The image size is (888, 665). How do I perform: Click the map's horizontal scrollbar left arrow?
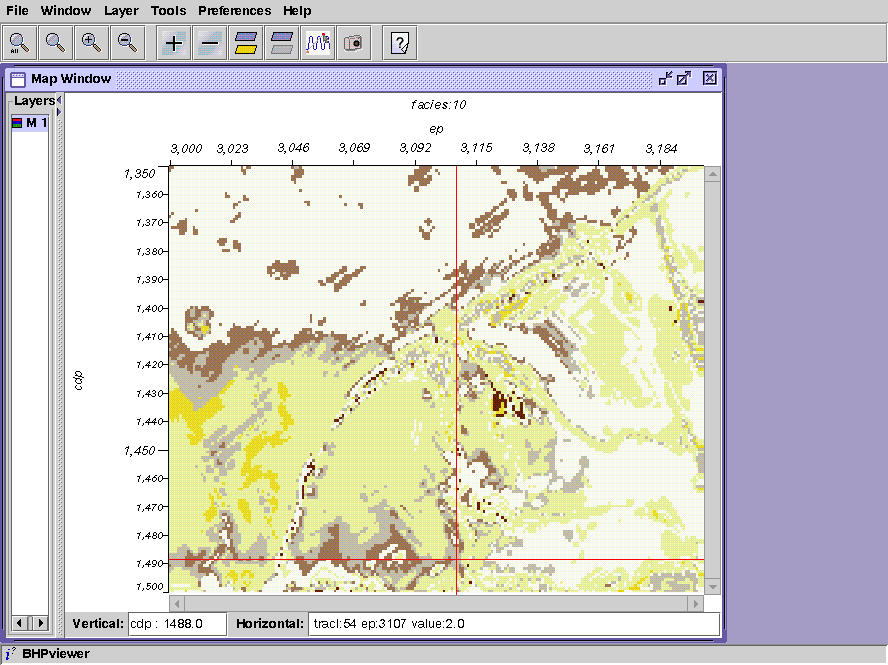177,604
